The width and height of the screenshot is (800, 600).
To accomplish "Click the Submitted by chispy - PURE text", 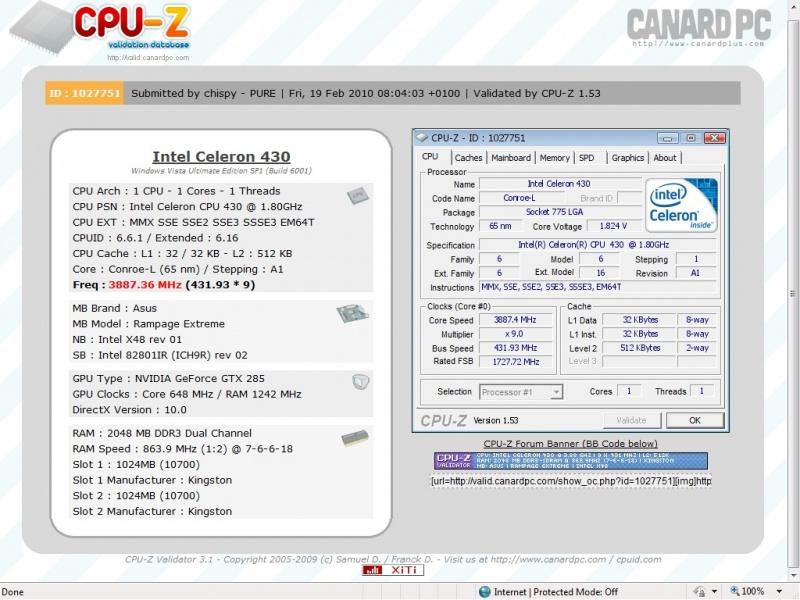I will 203,93.
